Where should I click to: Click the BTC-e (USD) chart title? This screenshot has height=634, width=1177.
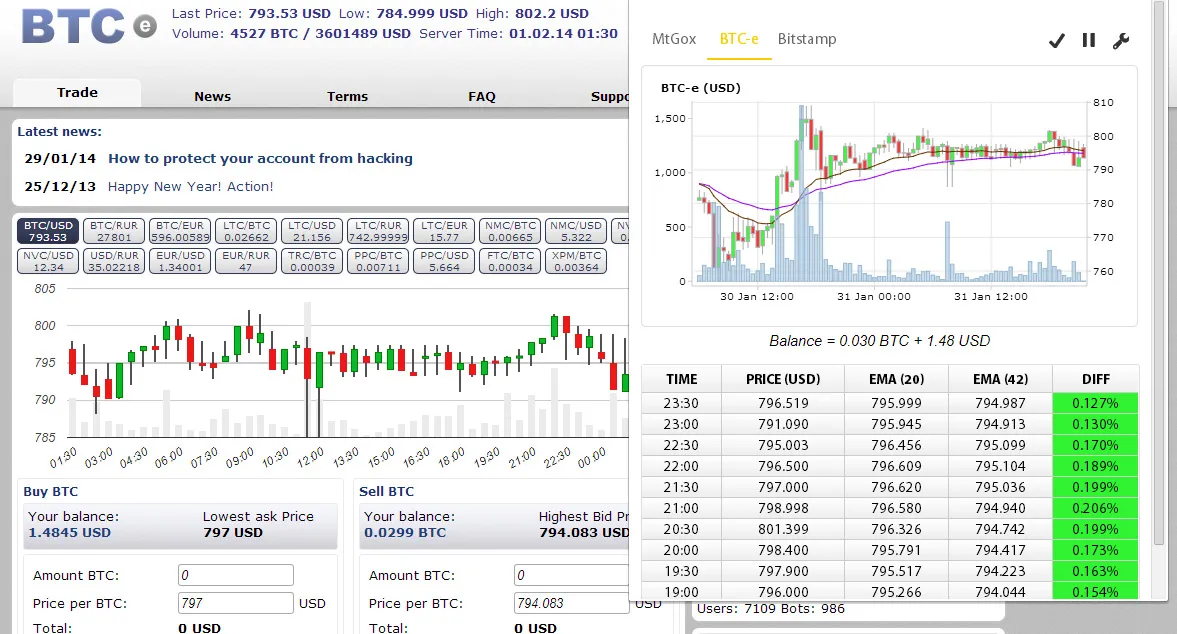(700, 88)
